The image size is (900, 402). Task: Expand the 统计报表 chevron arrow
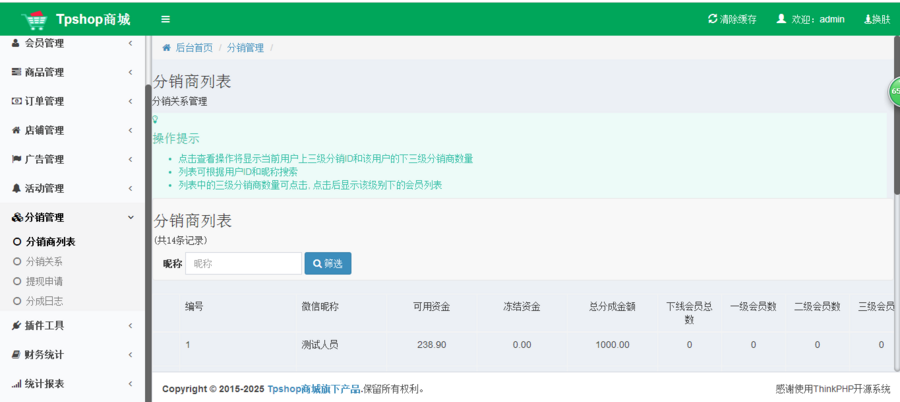[x=130, y=384]
